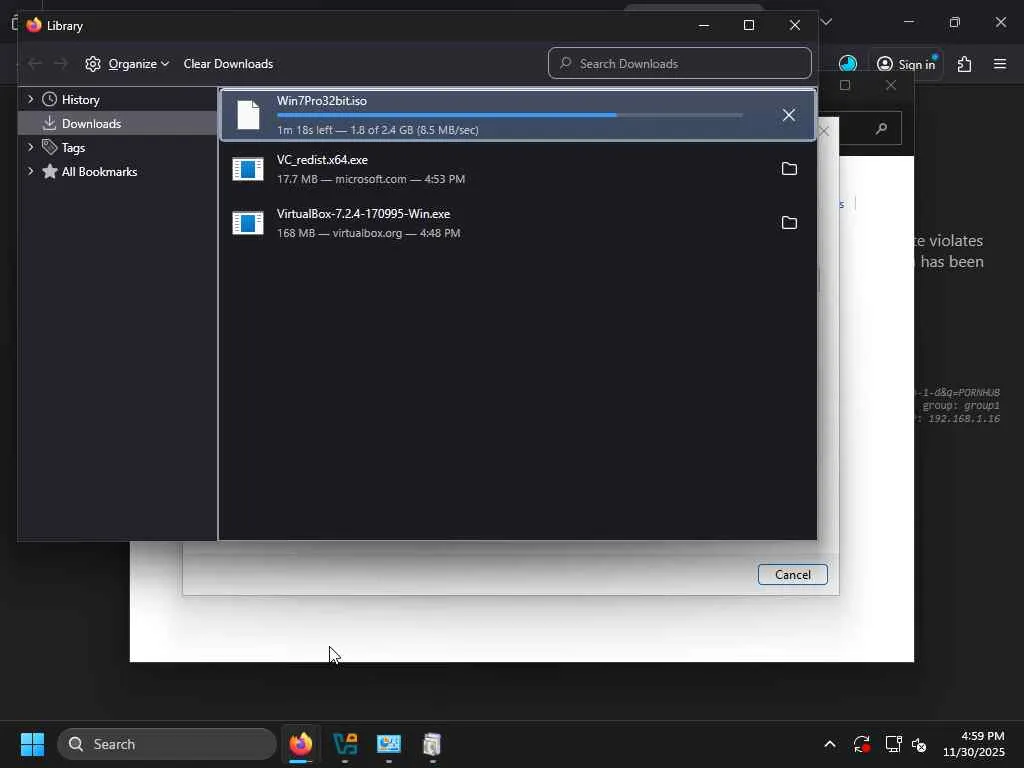
Task: Click the VC_redist.x64.exe file icon
Action: pyautogui.click(x=248, y=169)
